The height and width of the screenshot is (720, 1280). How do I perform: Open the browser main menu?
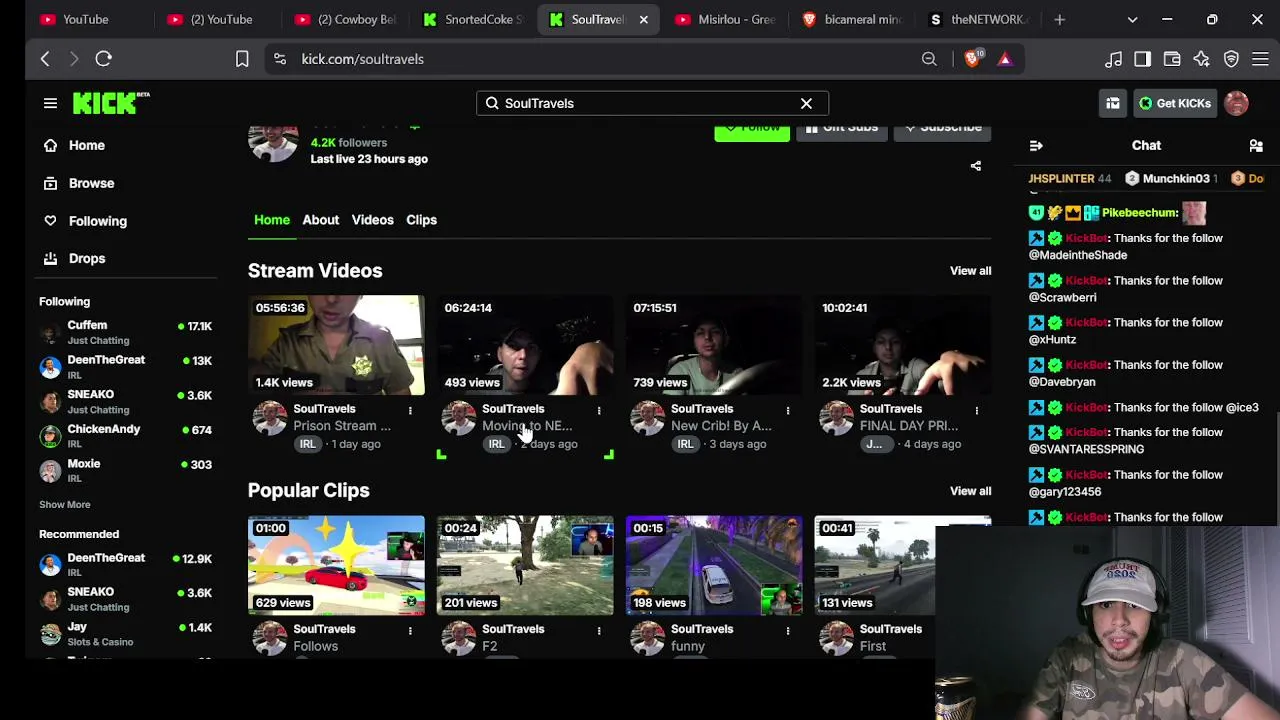point(1260,59)
